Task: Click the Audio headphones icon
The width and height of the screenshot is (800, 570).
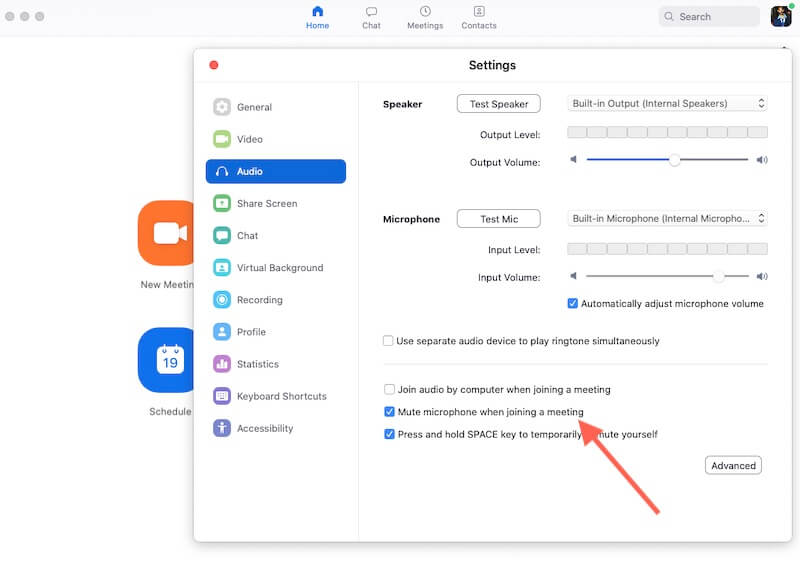Action: click(x=221, y=171)
